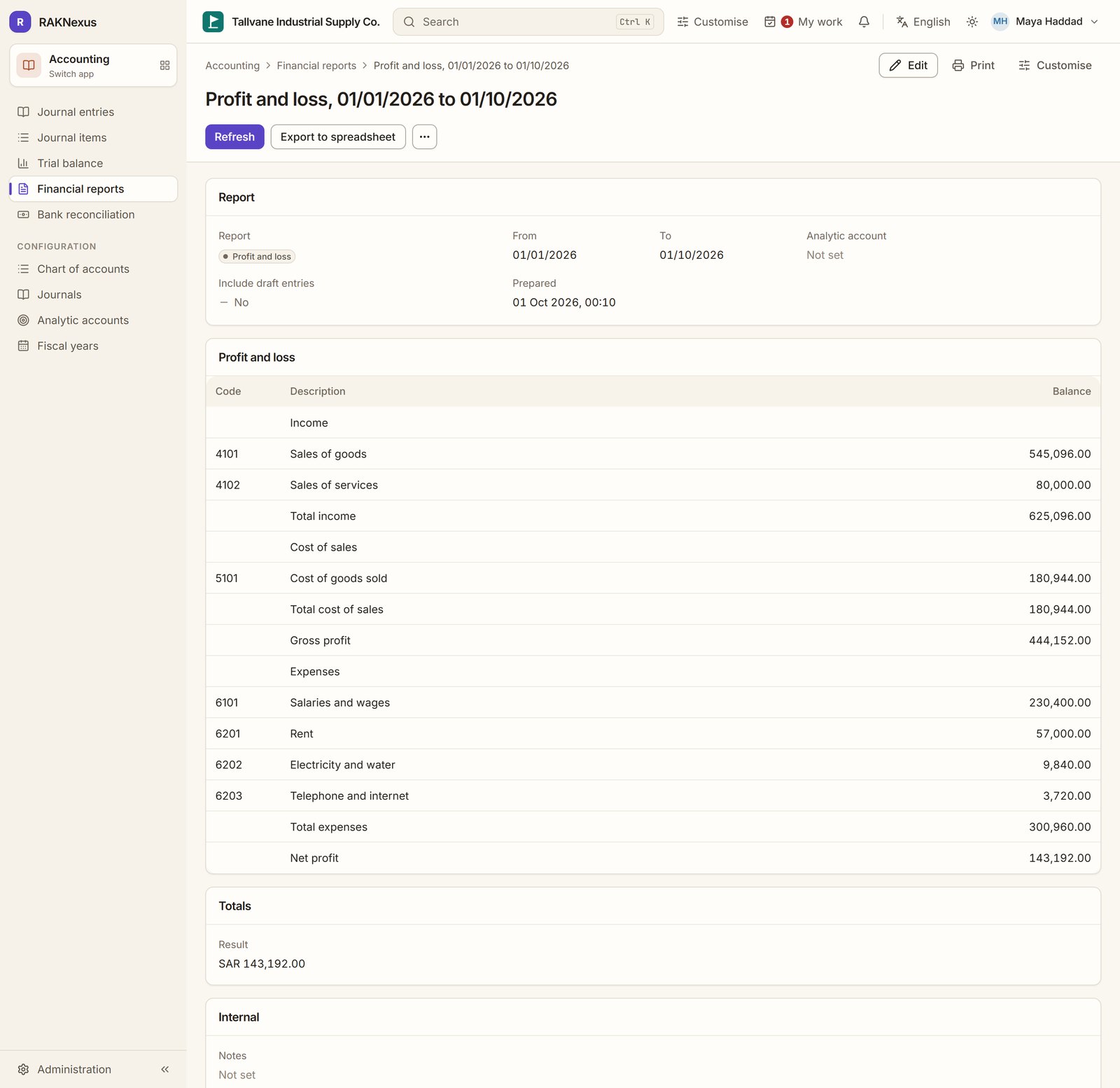Open My work calendar icon
This screenshot has width=1120, height=1088.
pos(769,22)
